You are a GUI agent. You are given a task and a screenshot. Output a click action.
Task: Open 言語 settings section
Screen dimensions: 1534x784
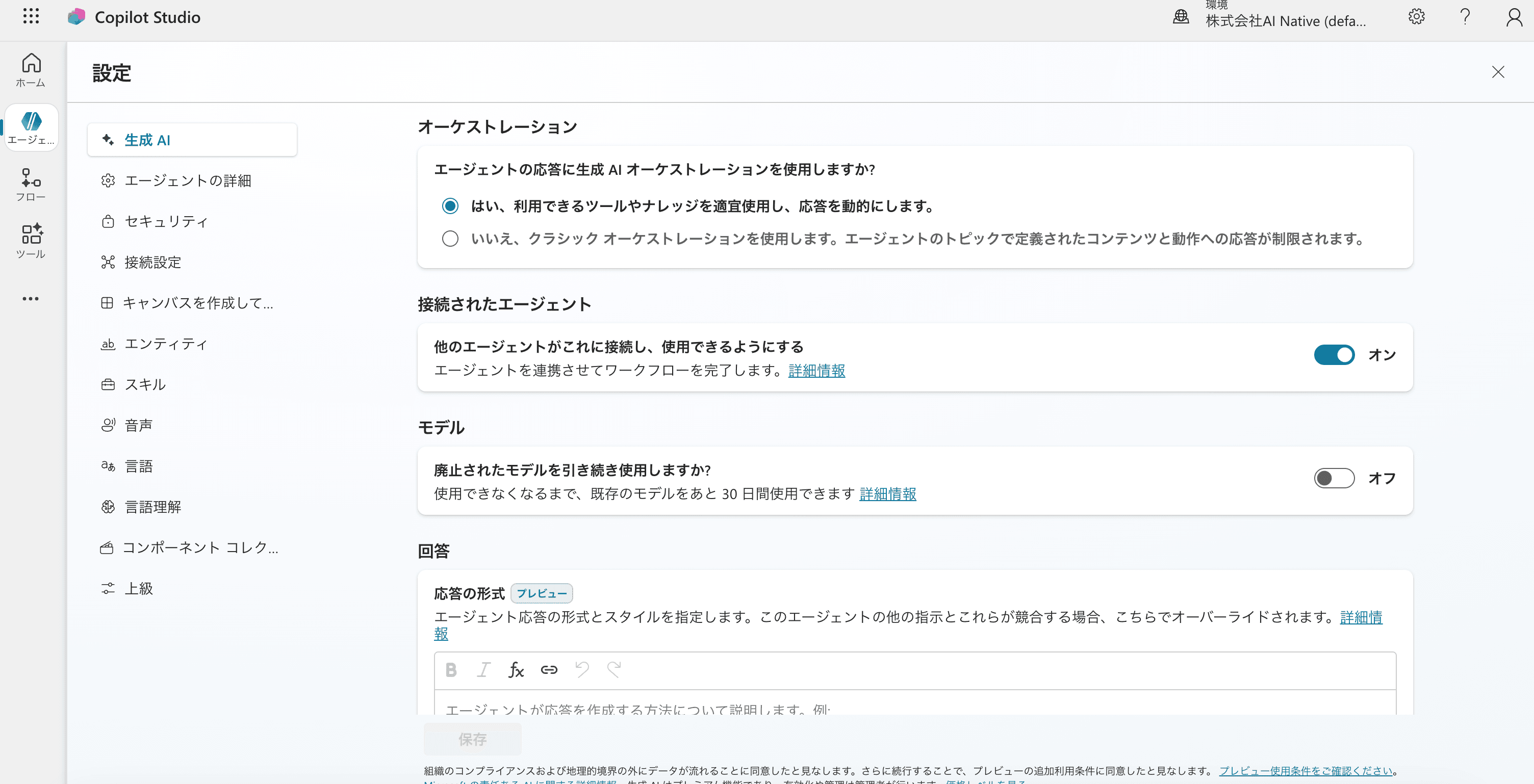pos(192,466)
